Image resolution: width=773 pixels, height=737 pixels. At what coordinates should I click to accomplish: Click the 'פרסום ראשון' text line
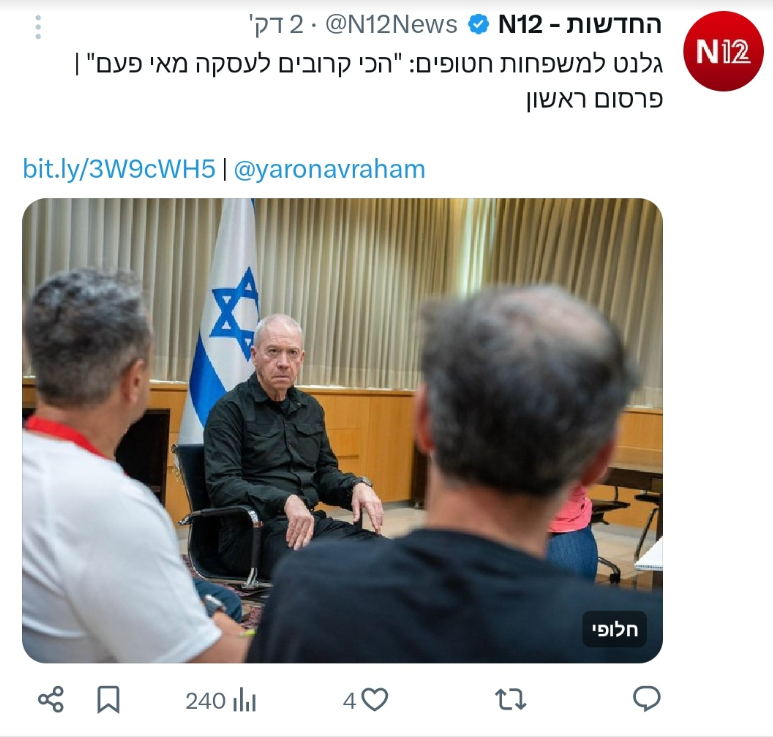595,99
